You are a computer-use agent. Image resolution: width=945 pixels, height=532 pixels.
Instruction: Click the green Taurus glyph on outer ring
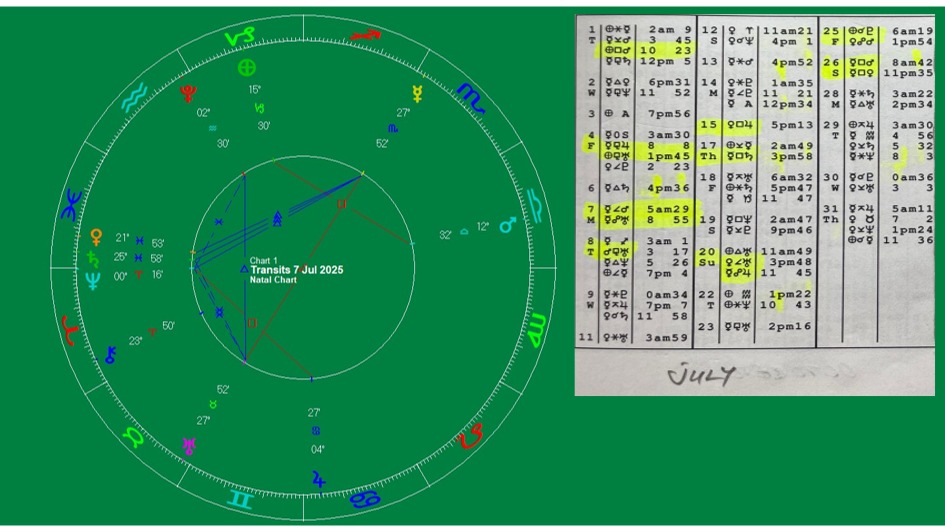coord(133,437)
